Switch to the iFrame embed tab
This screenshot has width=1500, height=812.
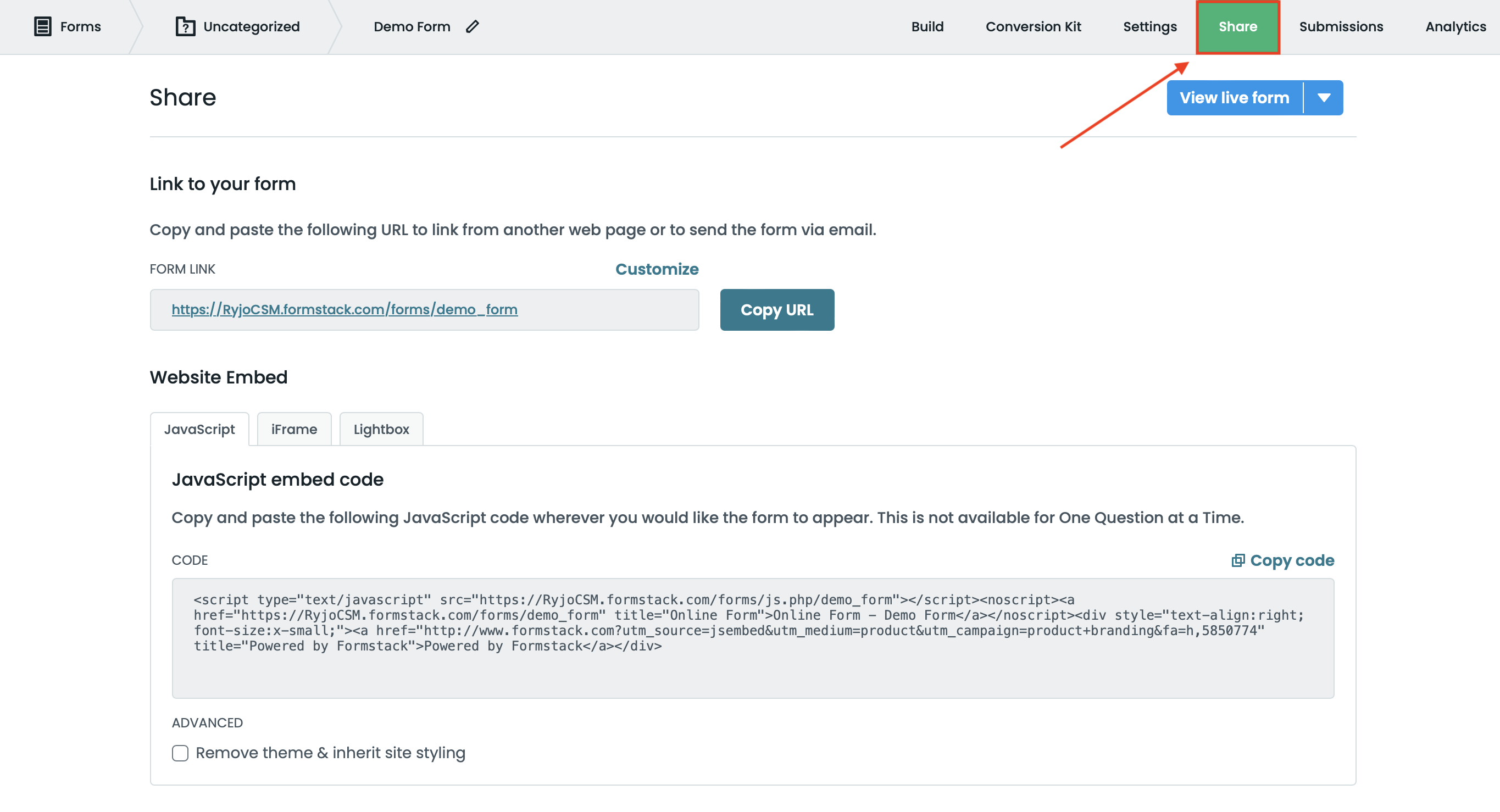point(293,429)
